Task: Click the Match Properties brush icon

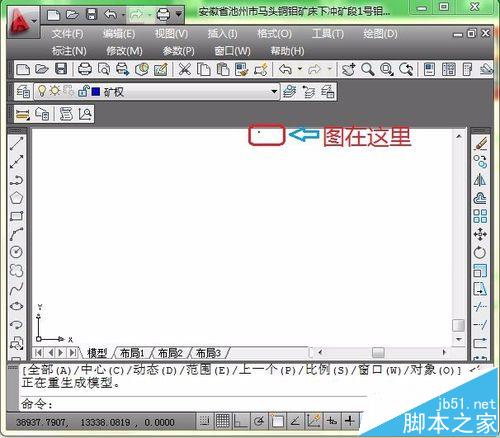Action: point(242,69)
